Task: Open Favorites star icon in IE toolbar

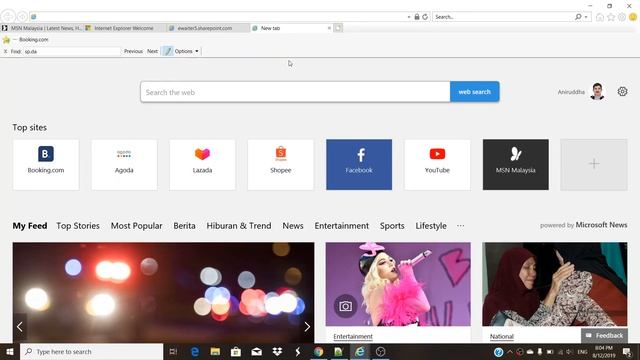Action: [x=611, y=17]
